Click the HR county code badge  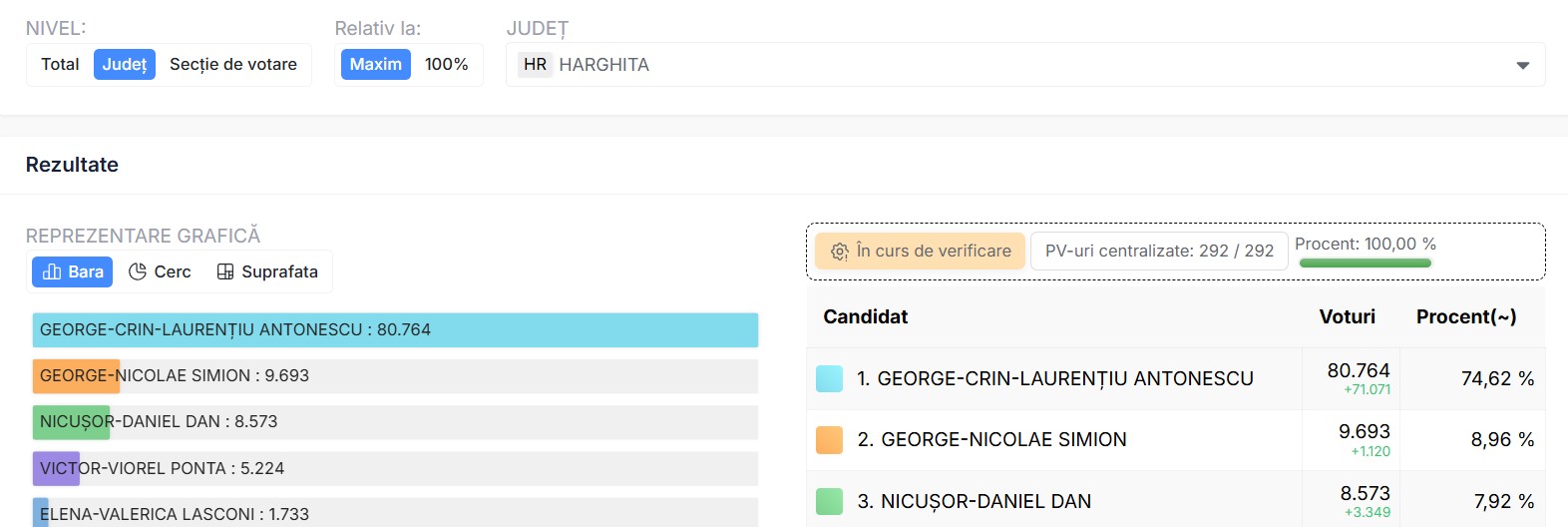coord(536,65)
